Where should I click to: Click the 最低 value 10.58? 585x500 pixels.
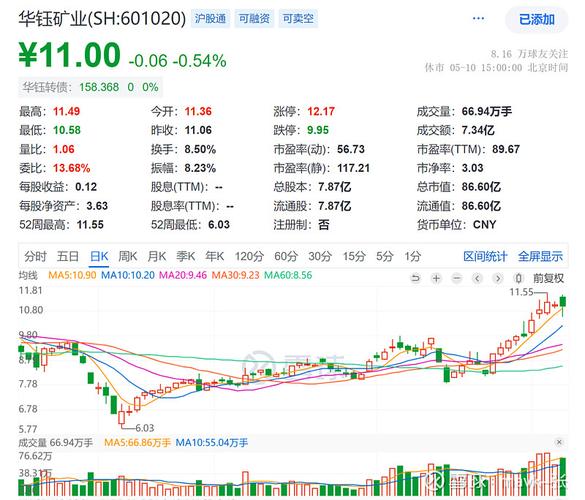[x=67, y=130]
